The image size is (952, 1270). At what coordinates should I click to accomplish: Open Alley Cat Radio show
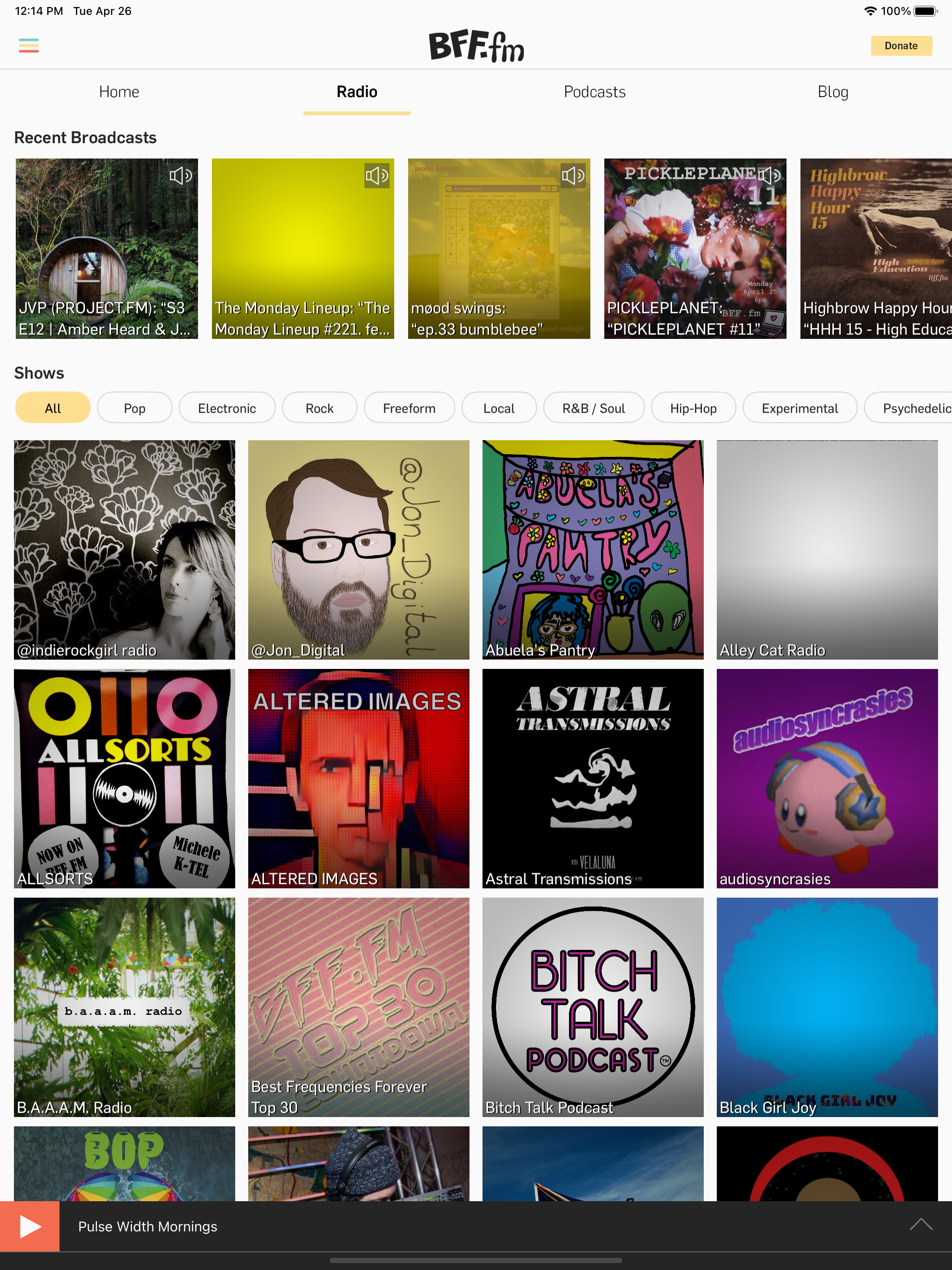pyautogui.click(x=827, y=549)
